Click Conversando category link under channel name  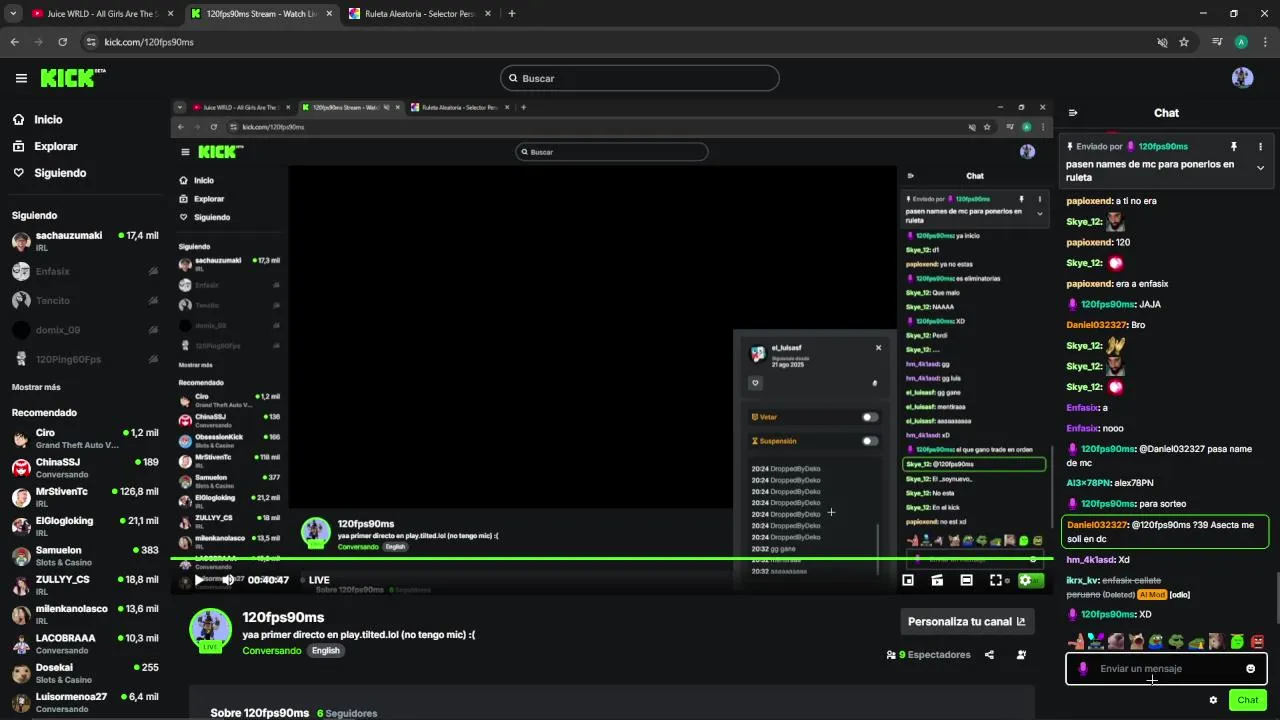[271, 650]
